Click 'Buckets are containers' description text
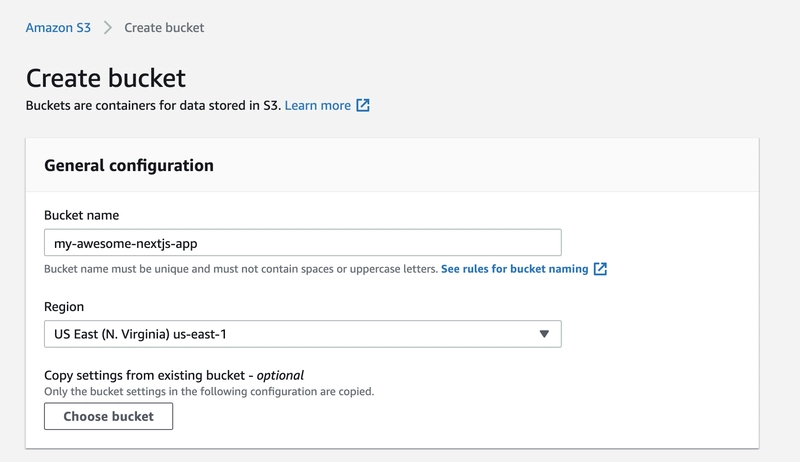Image resolution: width=800 pixels, height=462 pixels. [153, 106]
